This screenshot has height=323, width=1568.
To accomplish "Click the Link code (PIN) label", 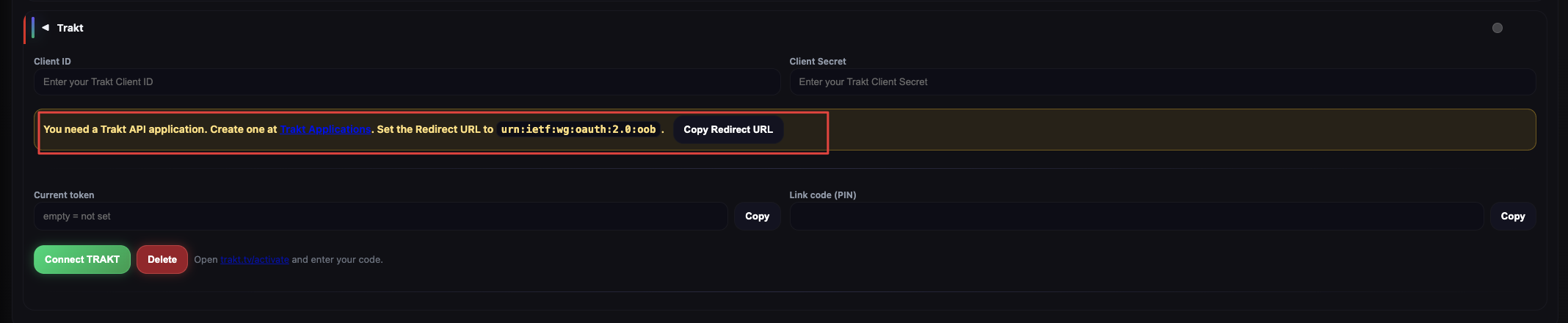I will [823, 195].
